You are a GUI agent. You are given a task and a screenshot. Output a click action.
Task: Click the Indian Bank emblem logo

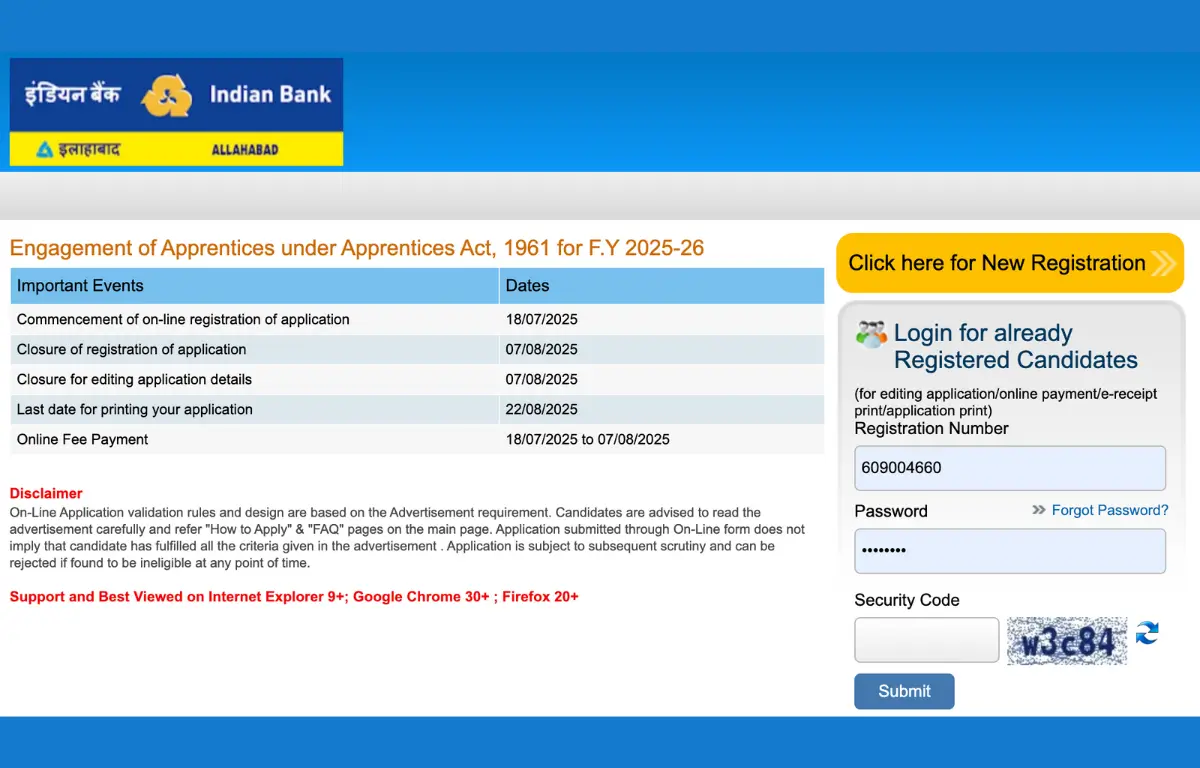click(x=166, y=96)
